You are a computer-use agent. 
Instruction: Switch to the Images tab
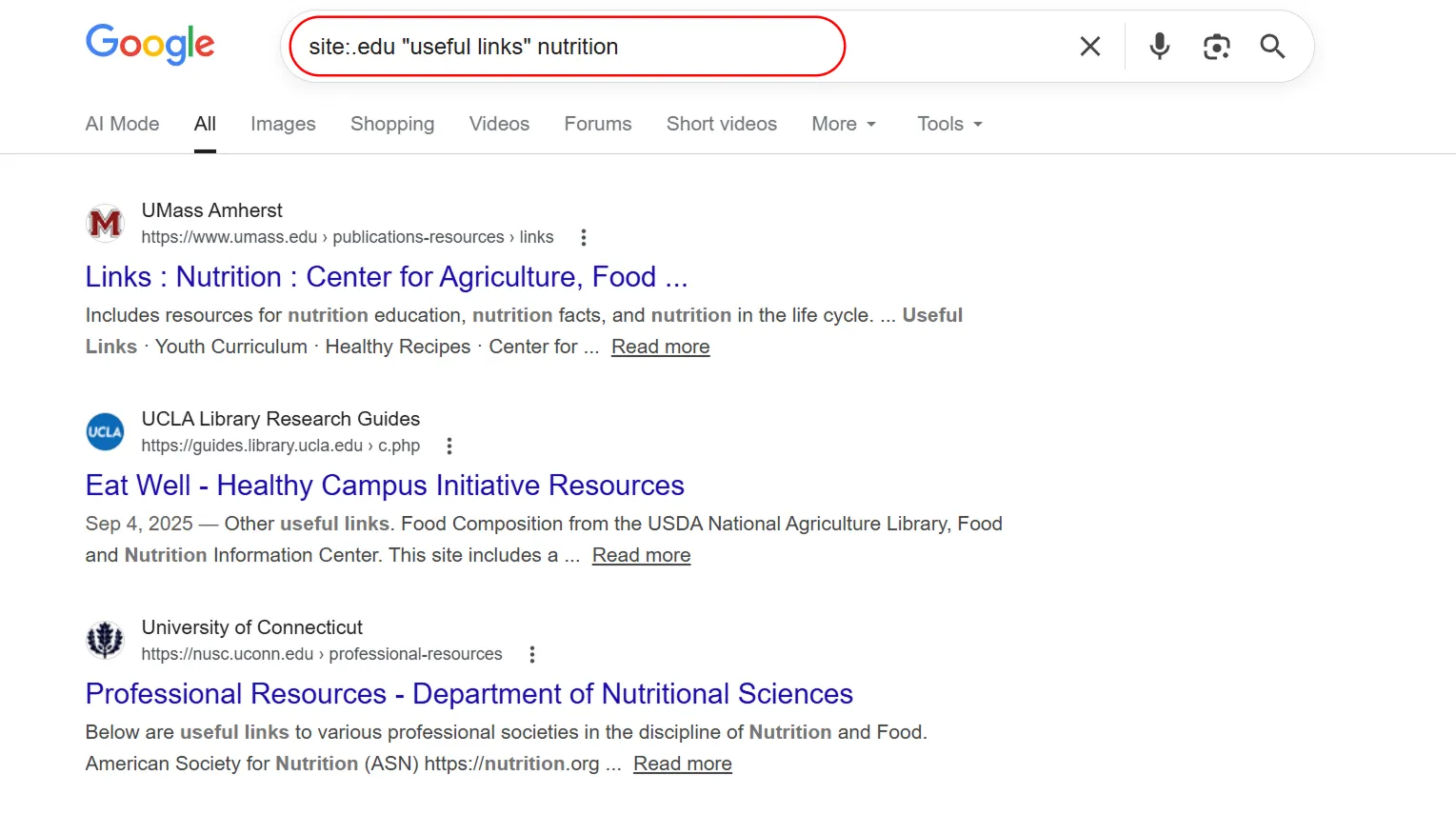pos(283,124)
